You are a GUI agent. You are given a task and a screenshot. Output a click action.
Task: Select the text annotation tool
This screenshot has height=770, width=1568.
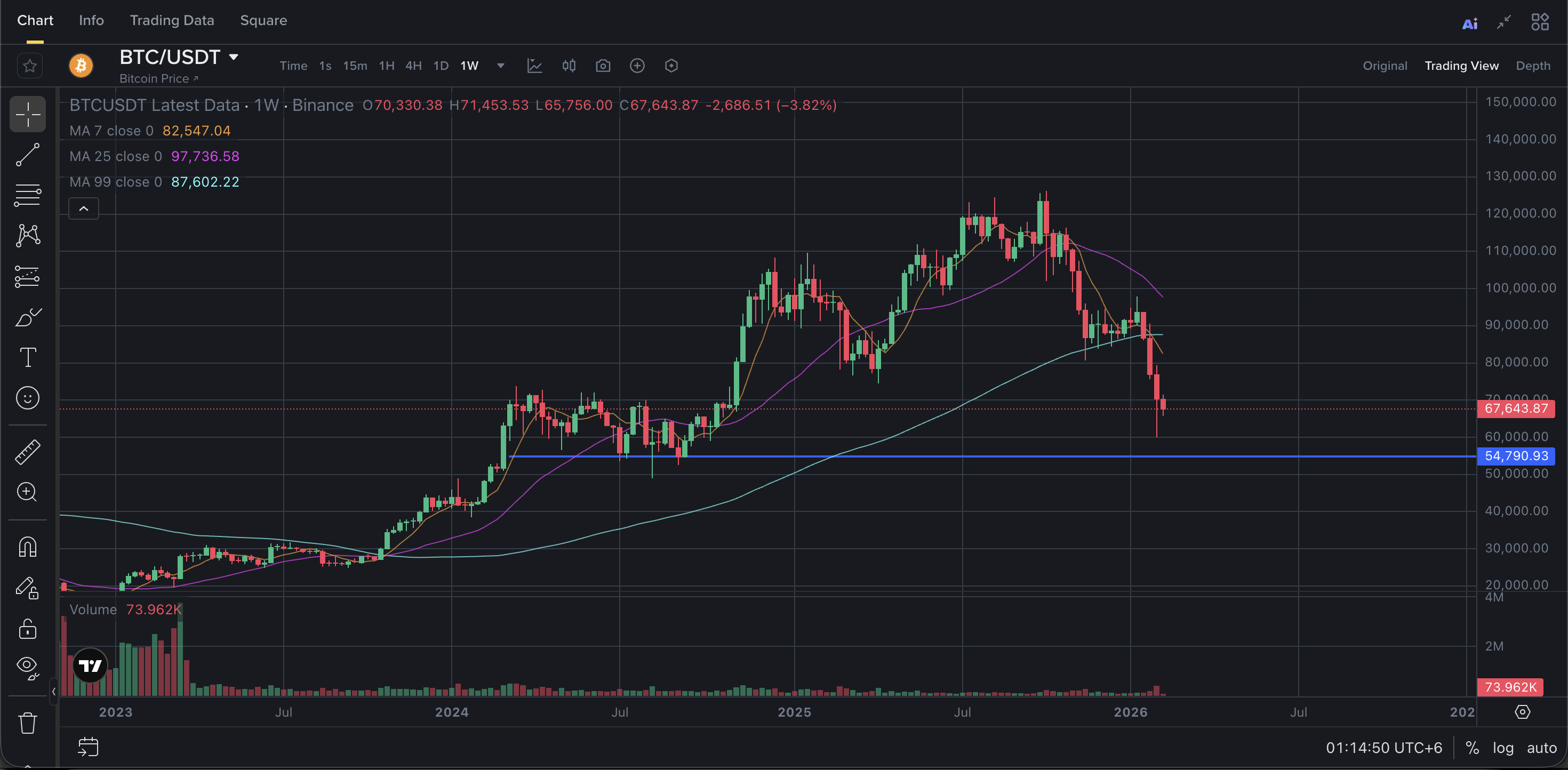pos(27,357)
